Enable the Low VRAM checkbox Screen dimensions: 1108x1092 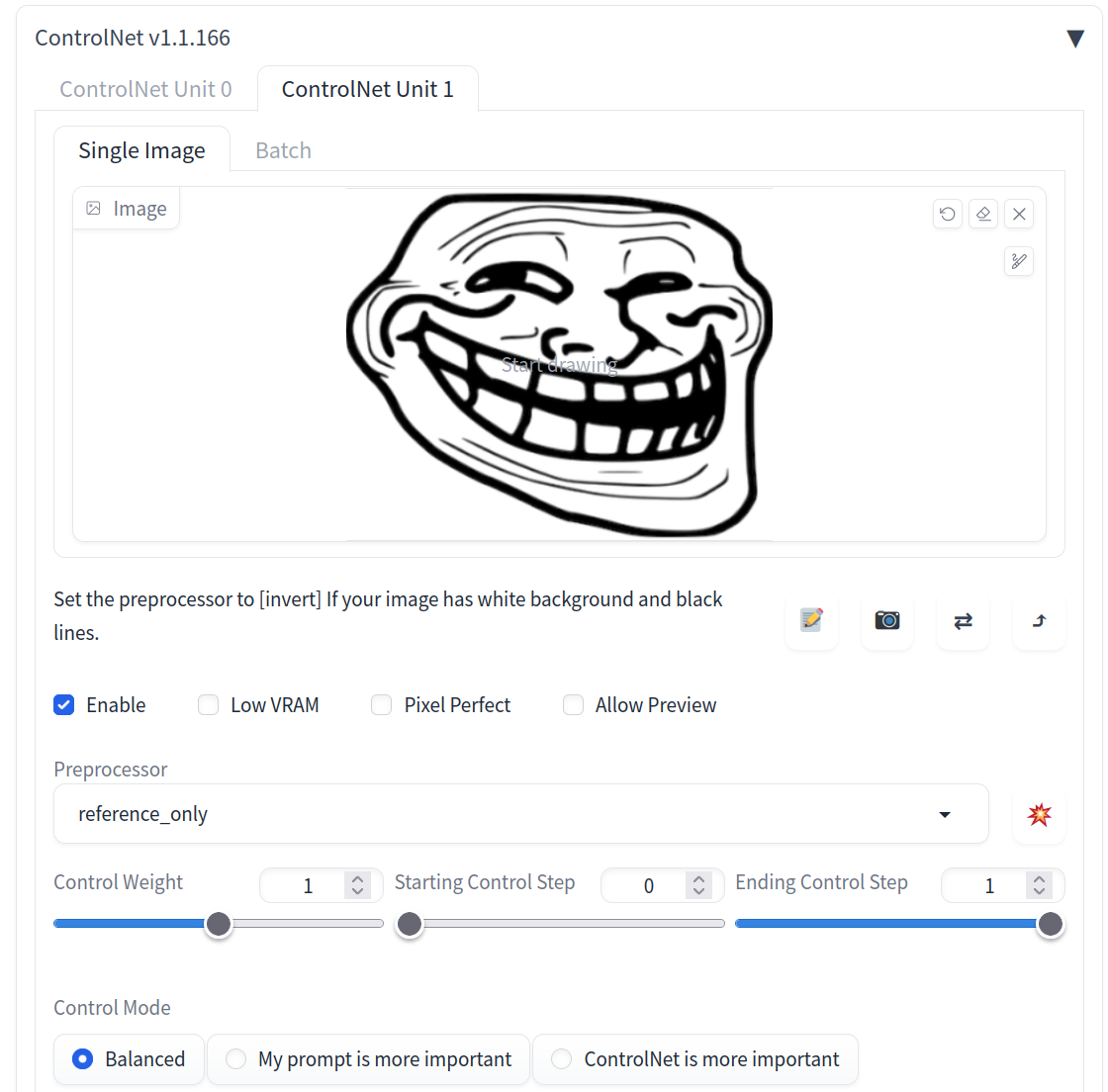coord(209,705)
